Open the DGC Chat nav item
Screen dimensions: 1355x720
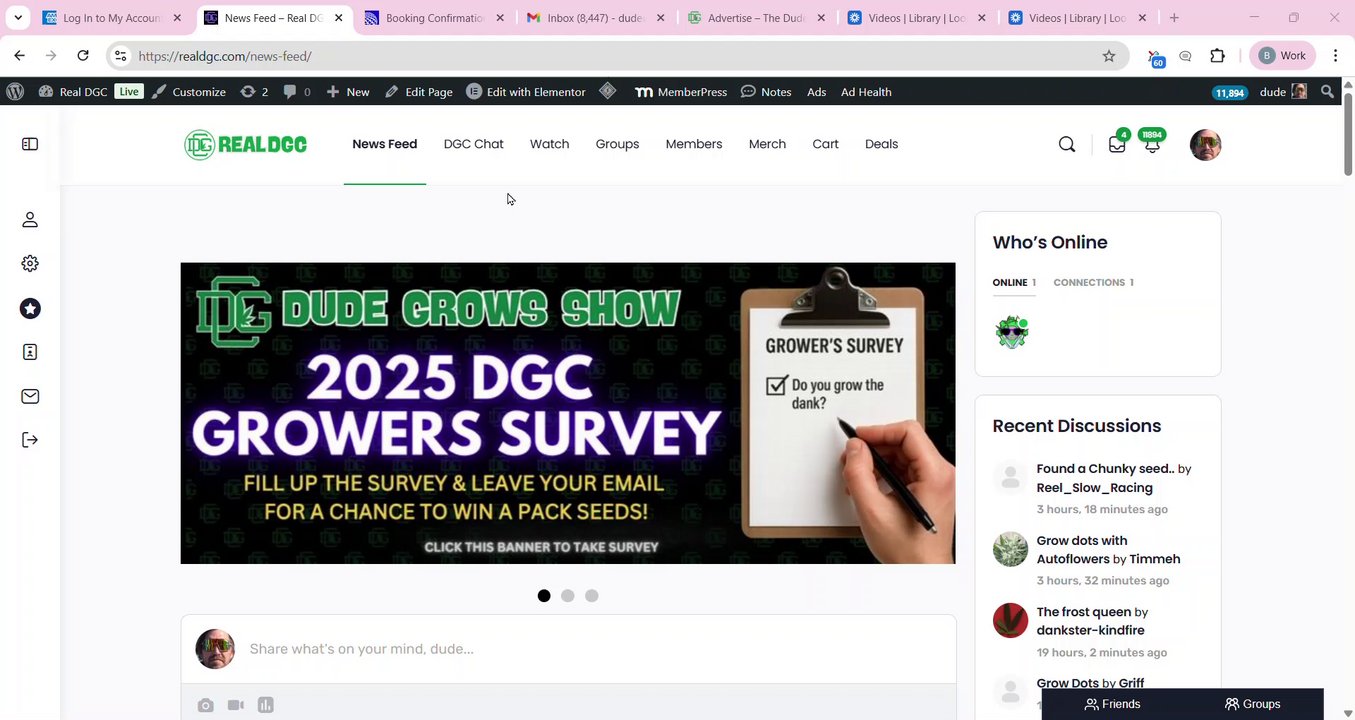coord(473,144)
